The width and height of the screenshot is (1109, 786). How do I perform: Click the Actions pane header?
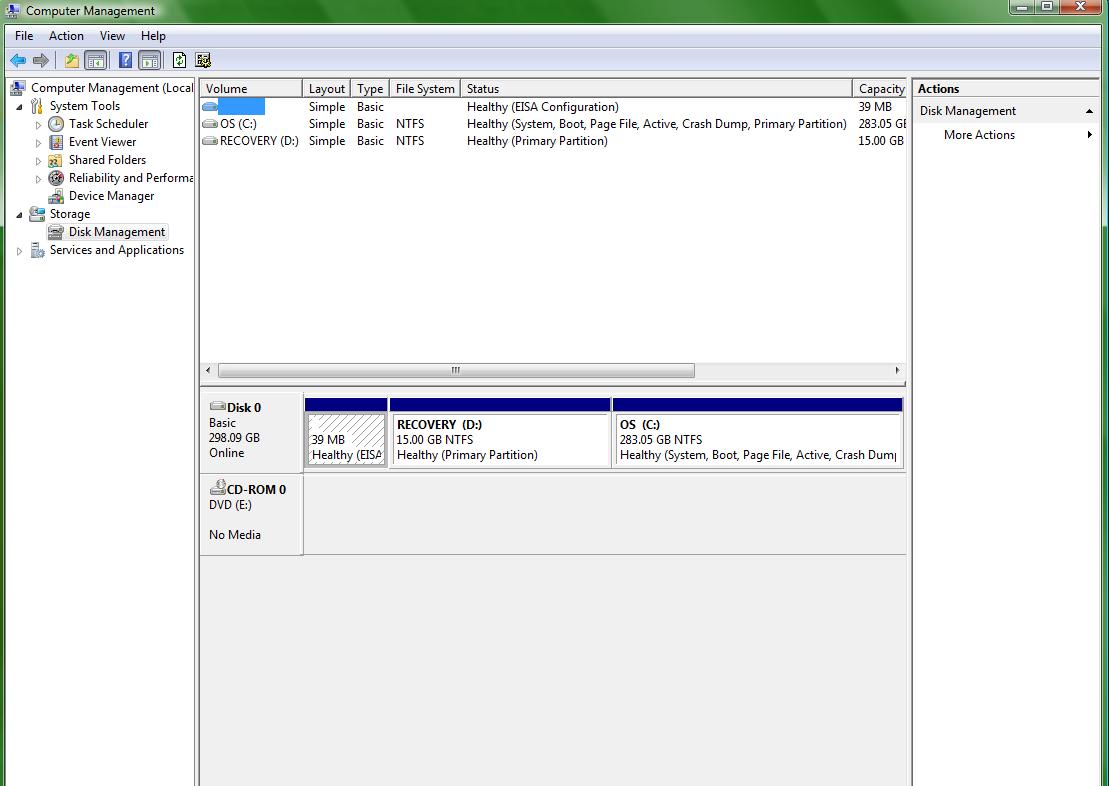point(1005,88)
